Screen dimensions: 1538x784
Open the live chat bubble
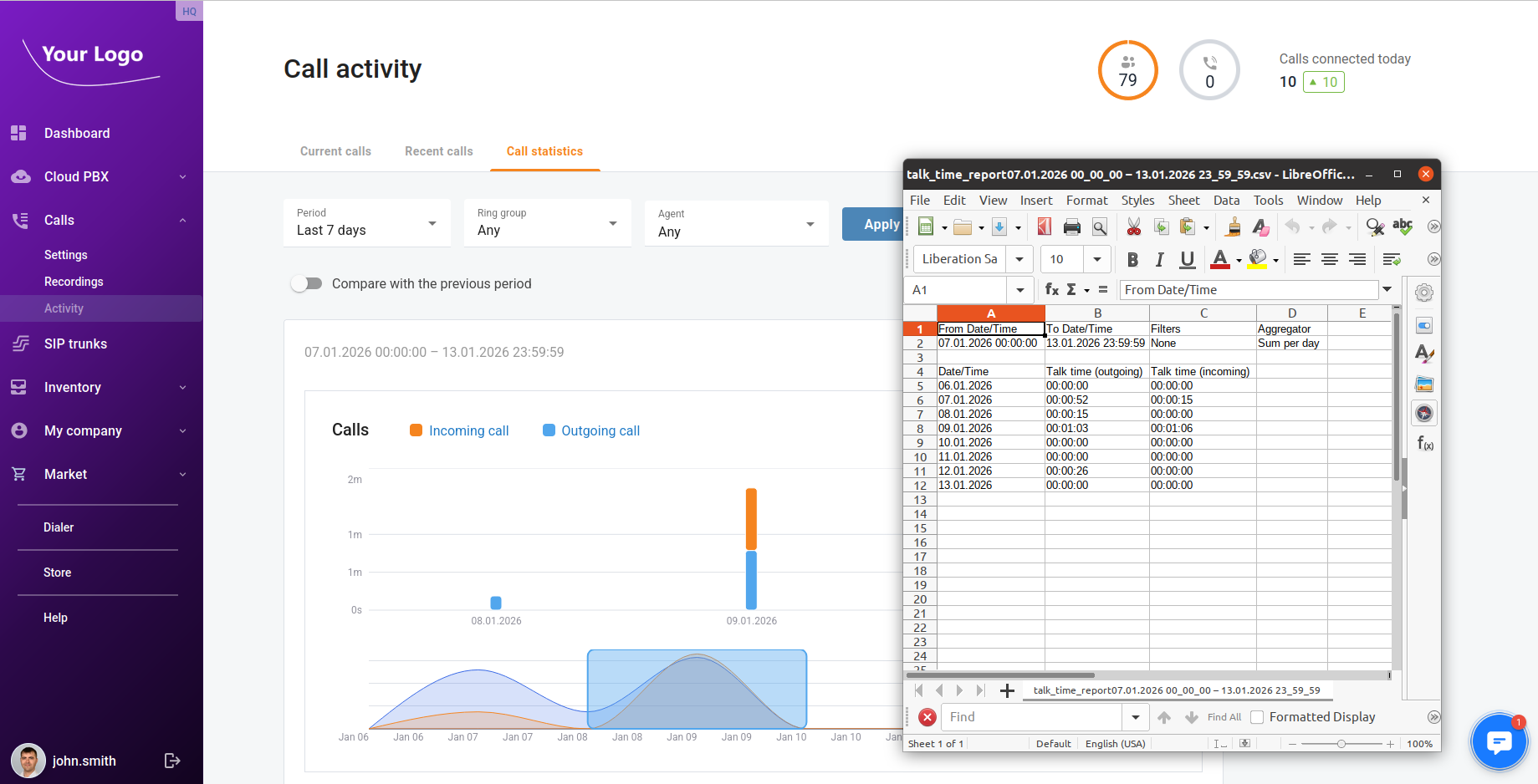1499,741
